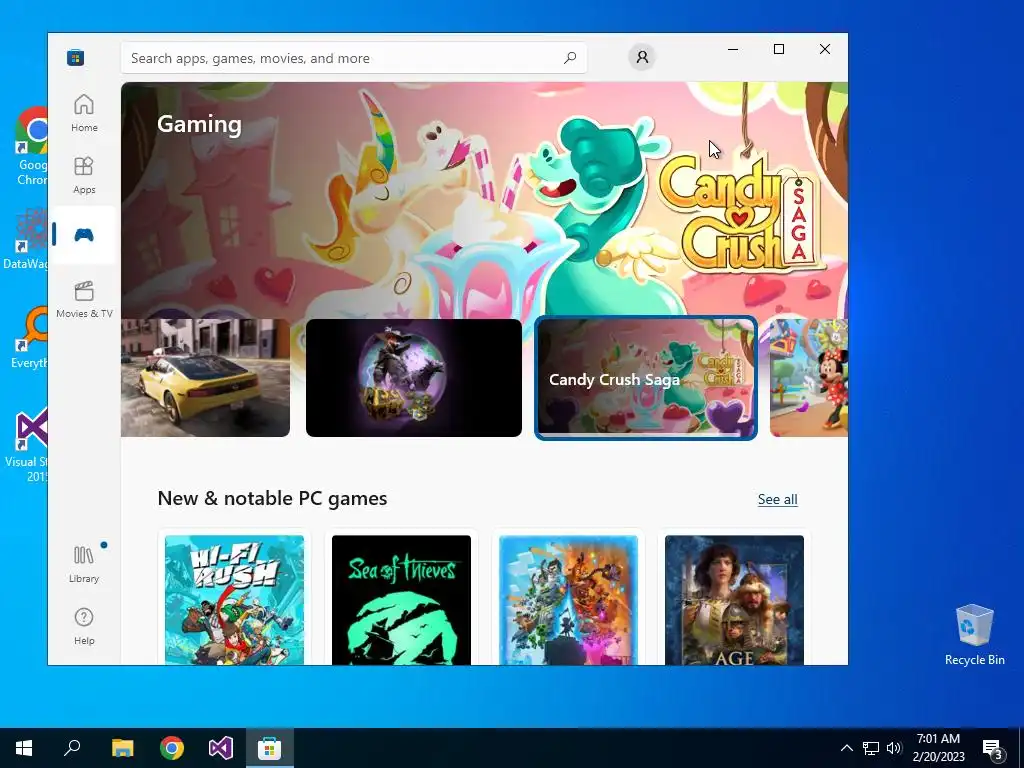1024x768 pixels.
Task: Open taskbar search magnifier
Action: pos(72,748)
